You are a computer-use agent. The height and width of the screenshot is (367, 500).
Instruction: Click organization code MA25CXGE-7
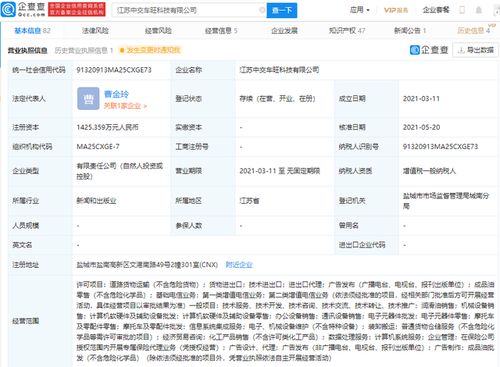(x=98, y=147)
